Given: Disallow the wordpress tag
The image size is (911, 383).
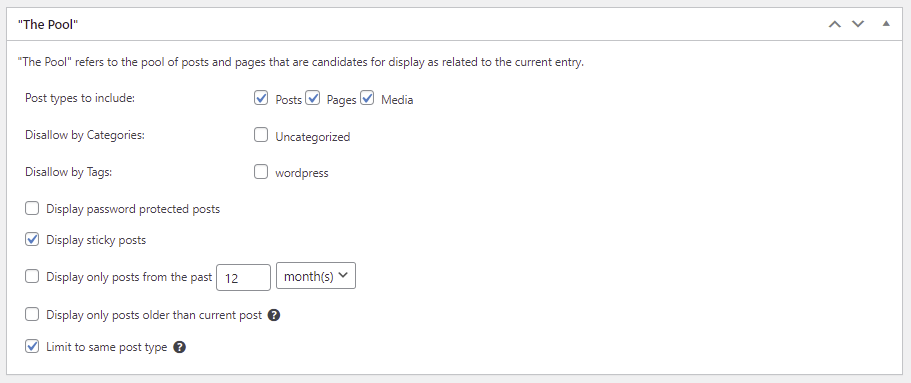Looking at the screenshot, I should point(261,171).
